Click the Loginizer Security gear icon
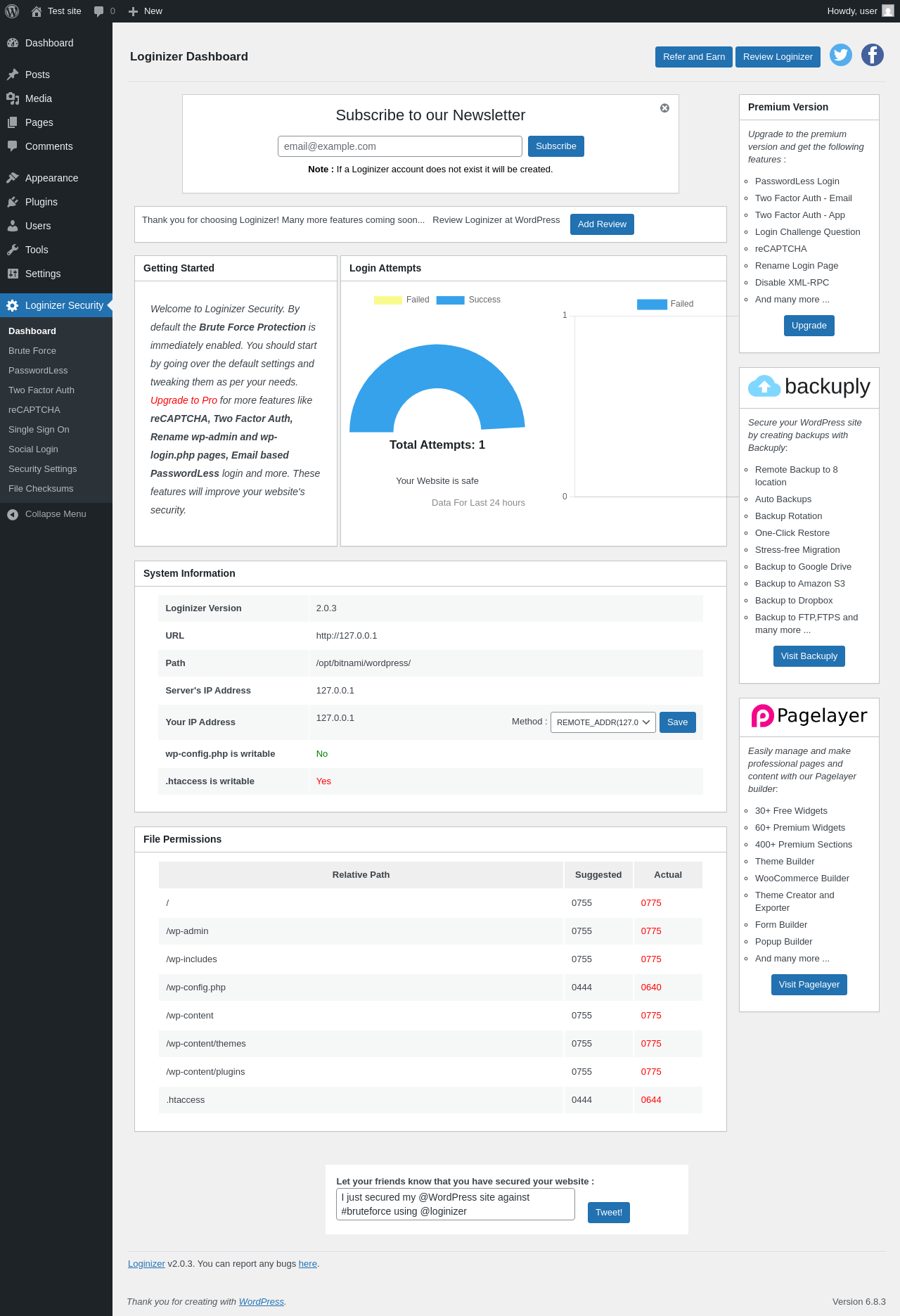This screenshot has width=900, height=1316. (13, 305)
